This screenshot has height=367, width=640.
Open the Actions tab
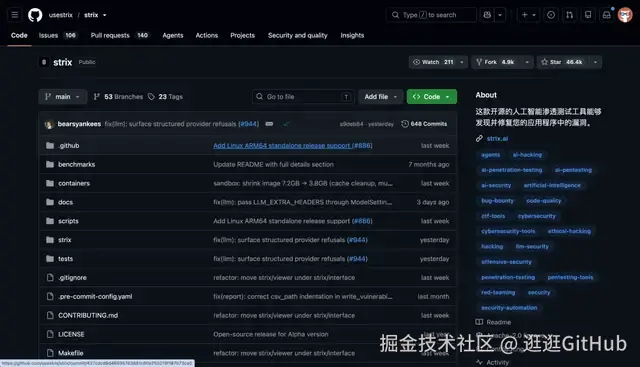207,36
